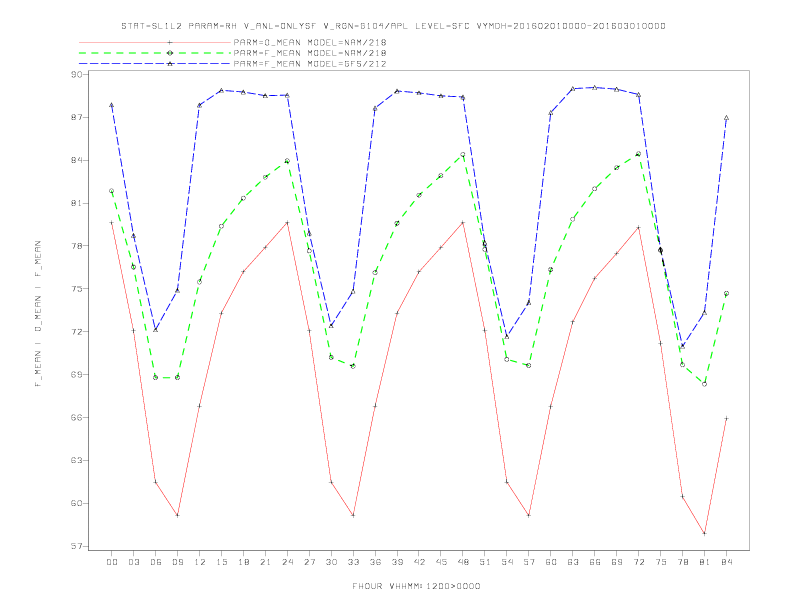792x612 pixels.
Task: Click the x-axis tick label 06
Action: 156,562
